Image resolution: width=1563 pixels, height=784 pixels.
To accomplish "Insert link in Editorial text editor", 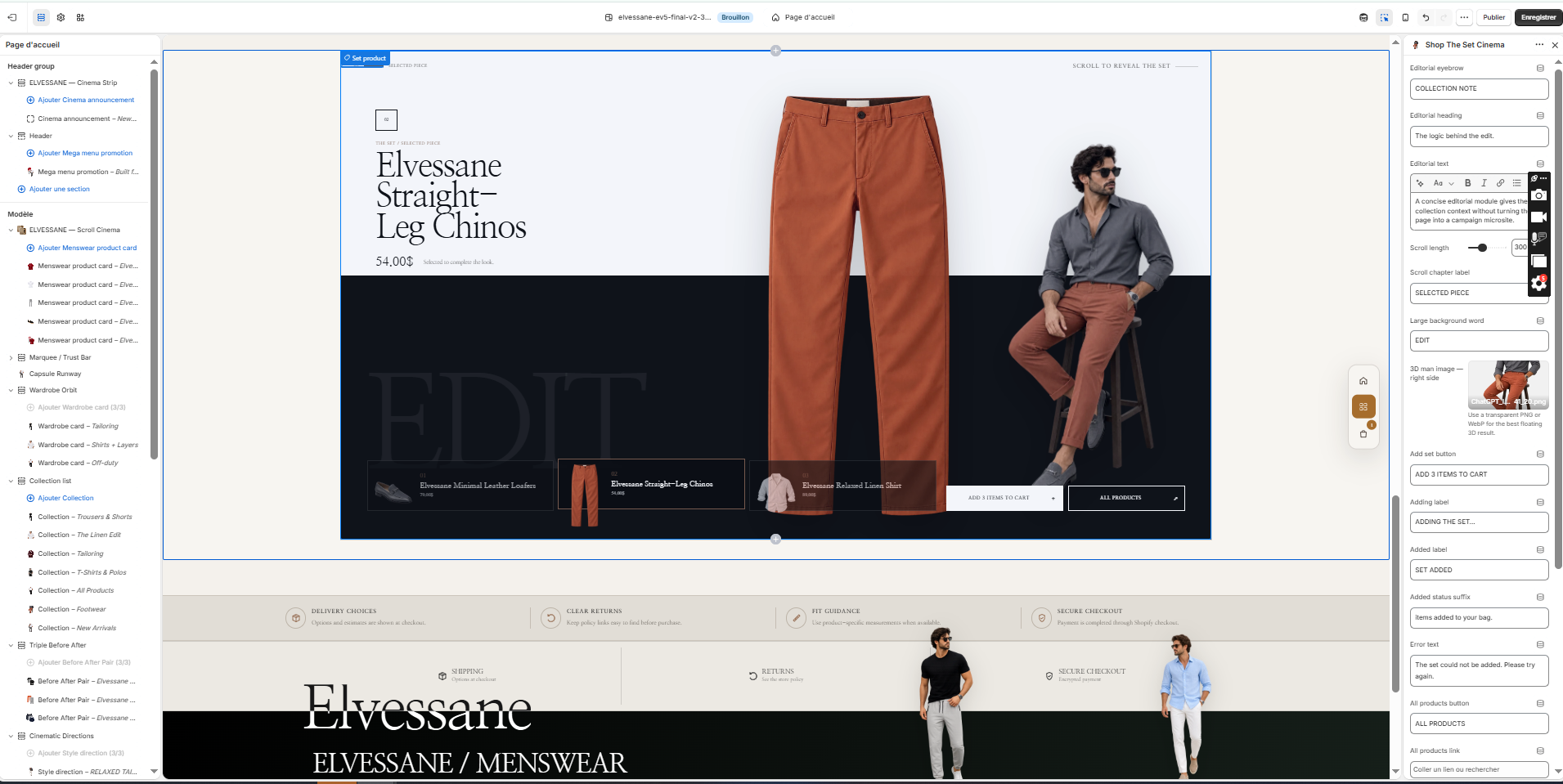I will coord(1500,183).
